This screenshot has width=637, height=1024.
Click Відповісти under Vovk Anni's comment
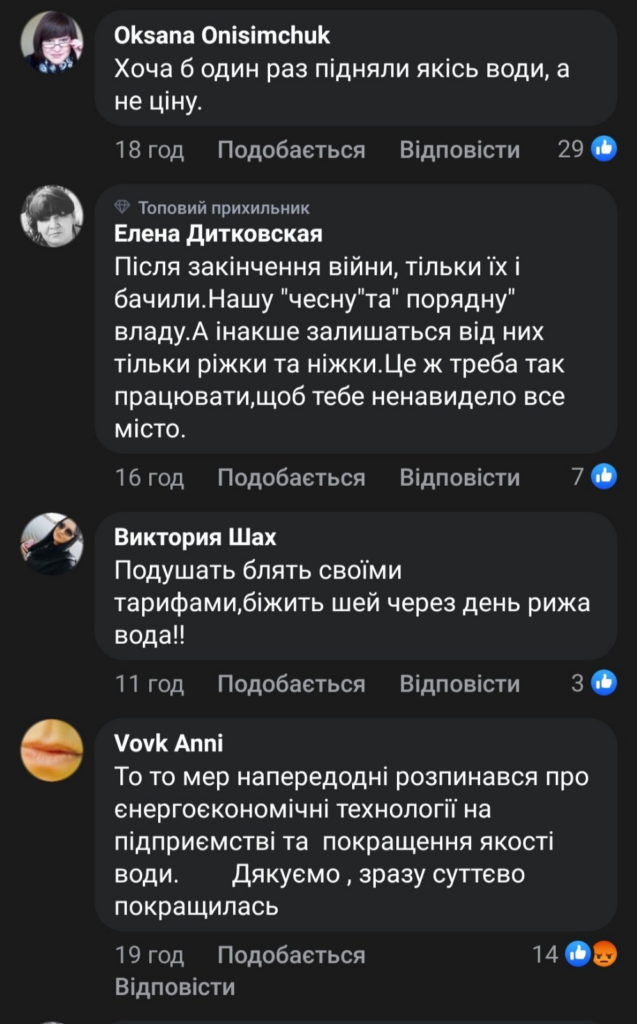click(x=175, y=987)
